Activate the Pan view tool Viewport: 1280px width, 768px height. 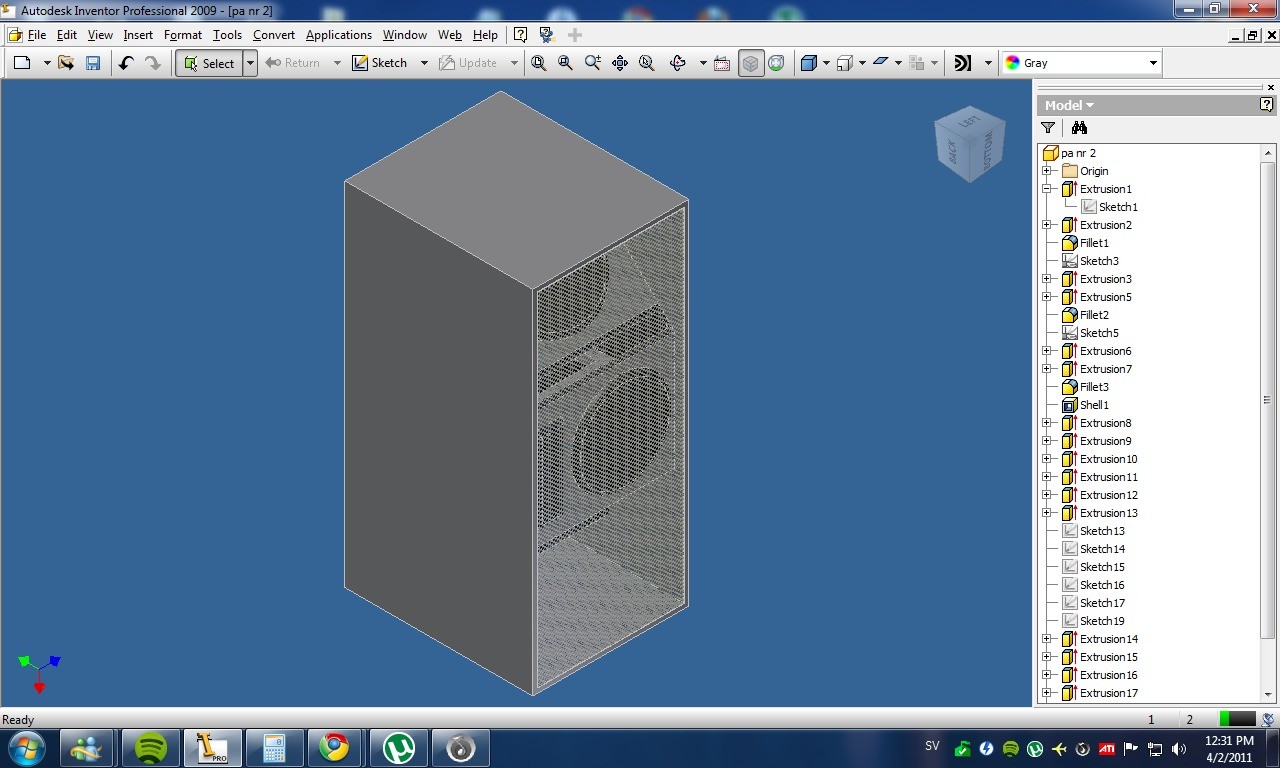click(620, 63)
